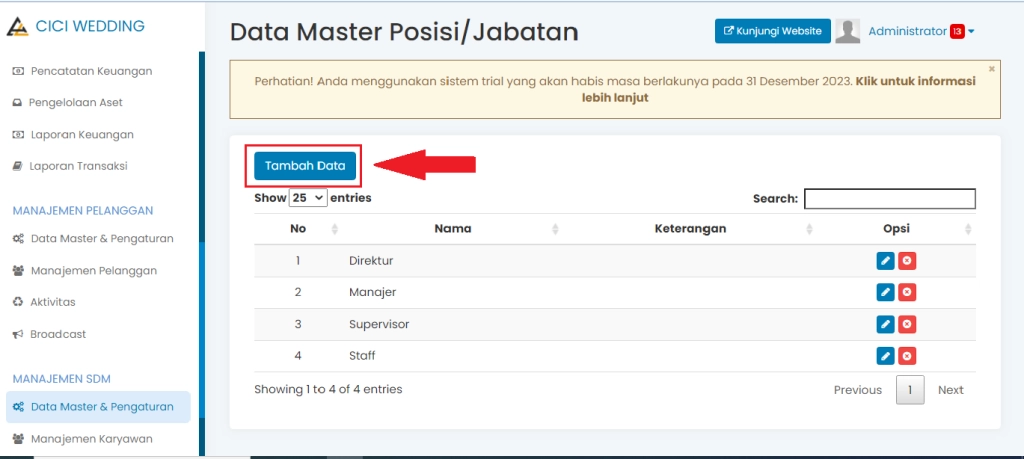This screenshot has width=1024, height=459.
Task: Open Broadcast in the sidebar
Action: click(50, 334)
